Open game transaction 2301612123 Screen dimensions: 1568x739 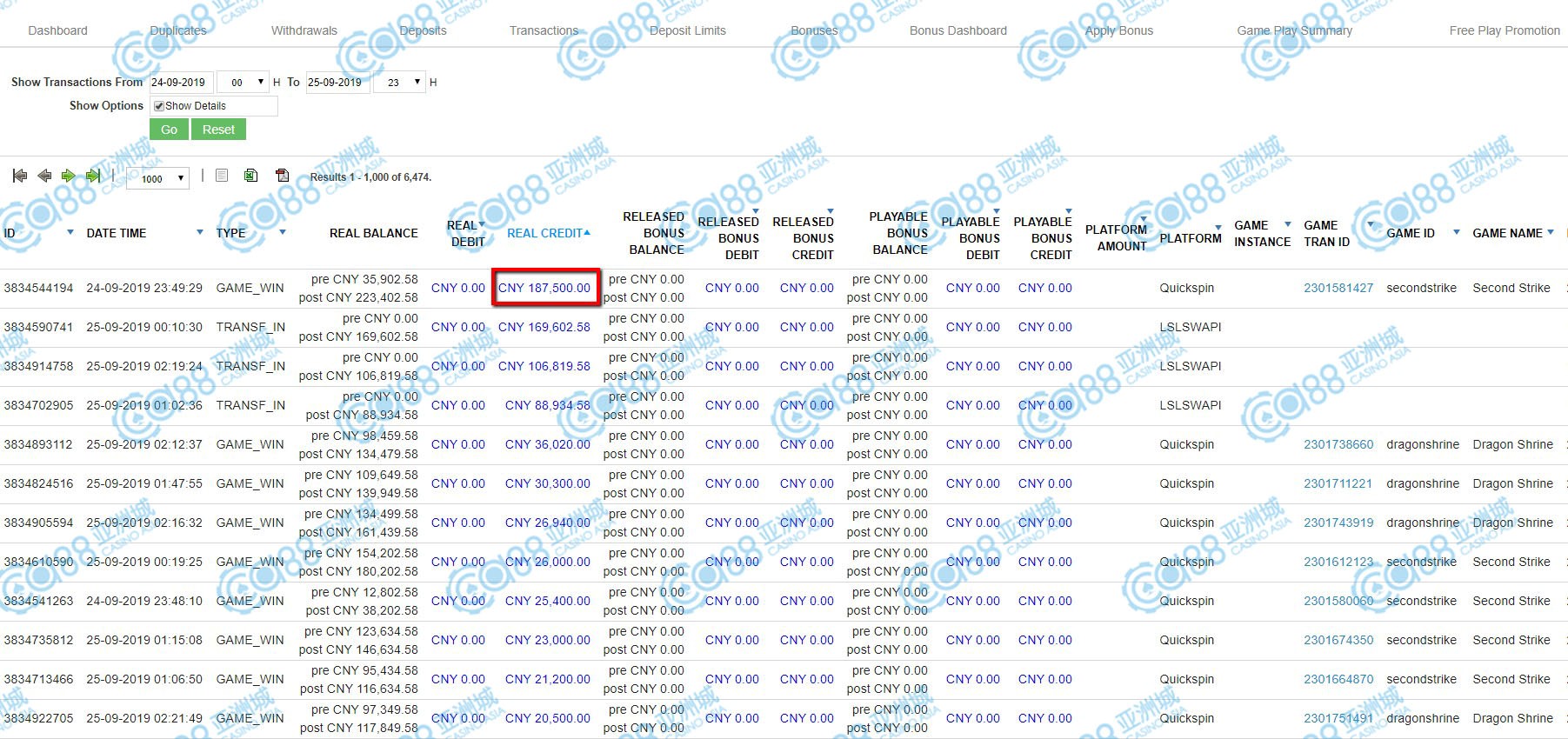(x=1338, y=562)
